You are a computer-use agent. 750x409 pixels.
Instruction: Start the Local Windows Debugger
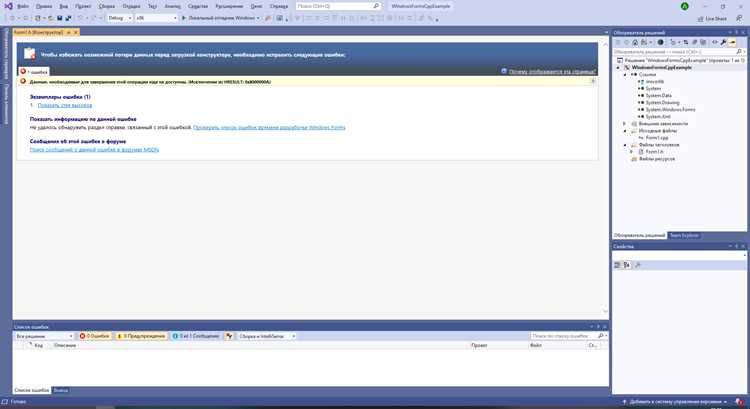point(219,18)
